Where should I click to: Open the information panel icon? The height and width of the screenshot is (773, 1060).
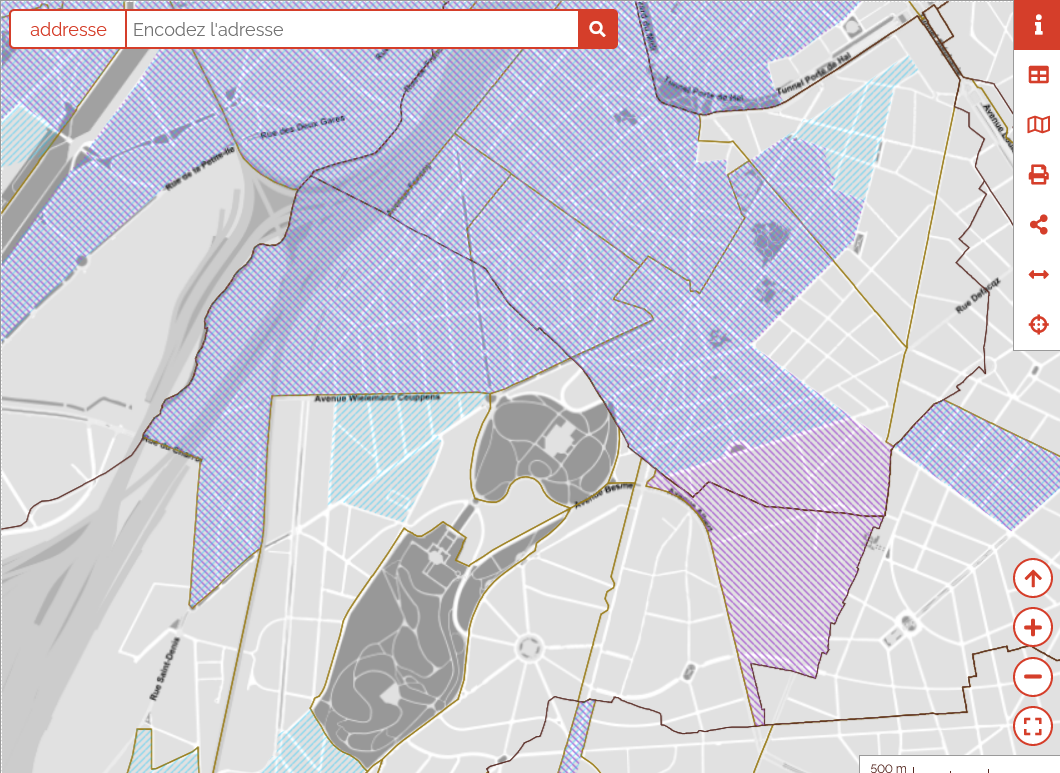1038,25
